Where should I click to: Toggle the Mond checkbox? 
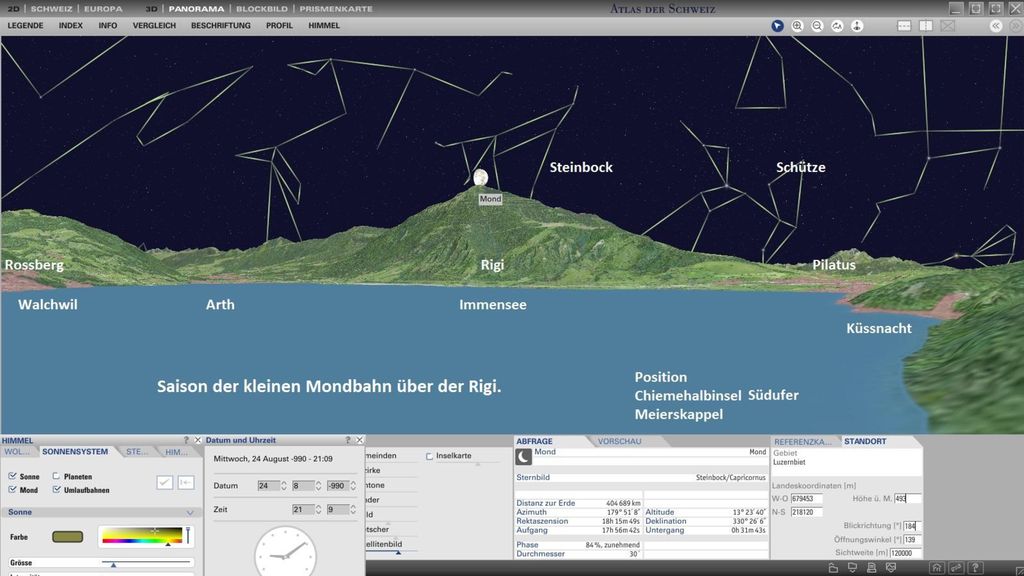pyautogui.click(x=12, y=489)
